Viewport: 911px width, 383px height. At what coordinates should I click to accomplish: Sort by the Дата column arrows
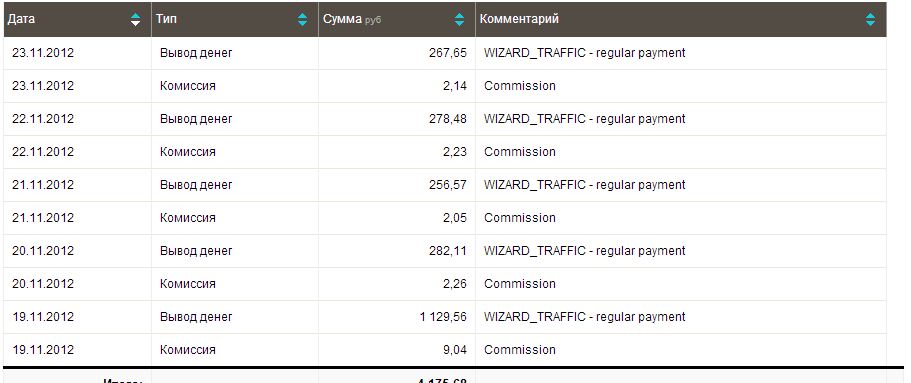pos(135,19)
